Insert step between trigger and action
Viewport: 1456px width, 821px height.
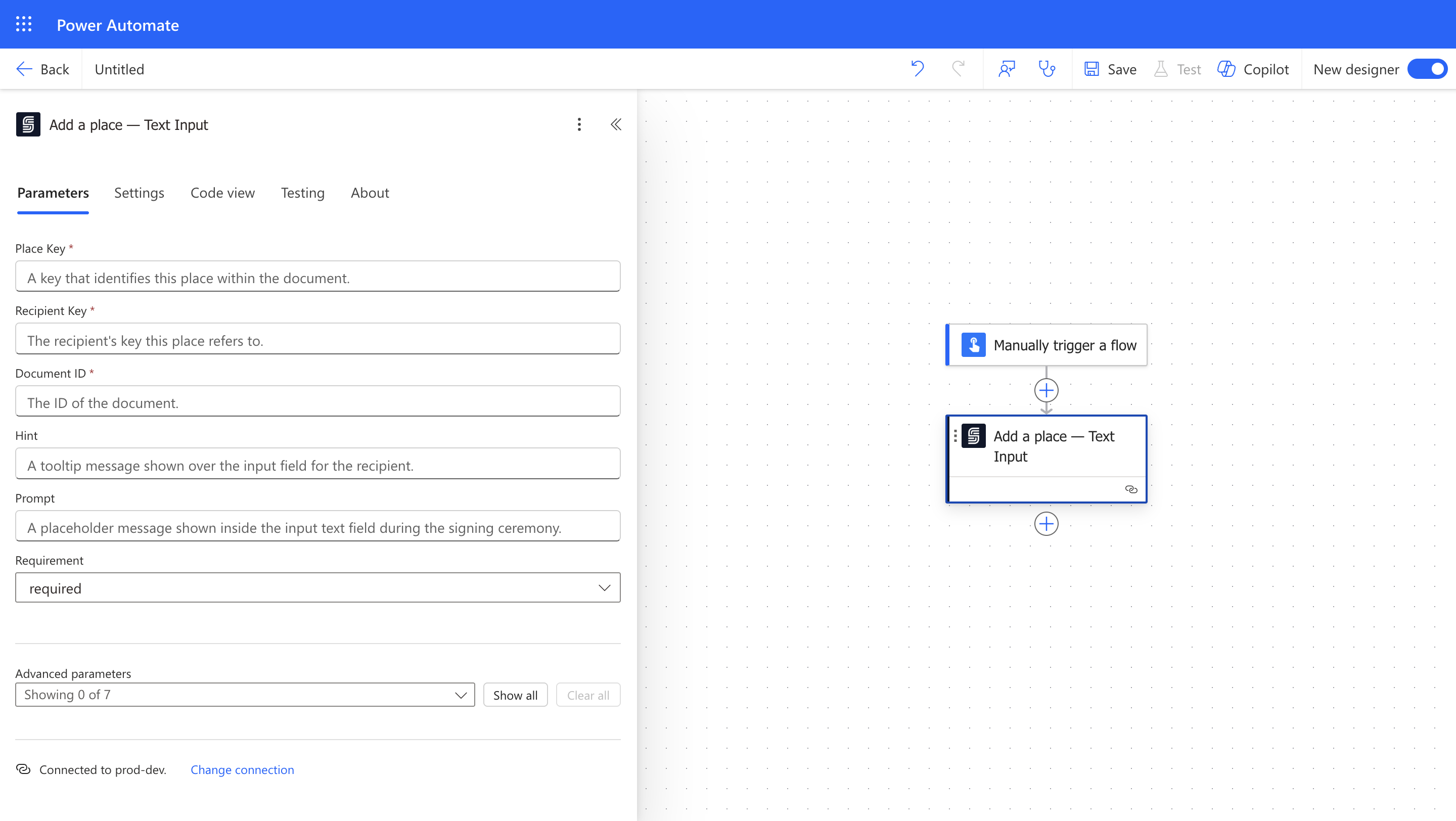[x=1045, y=390]
